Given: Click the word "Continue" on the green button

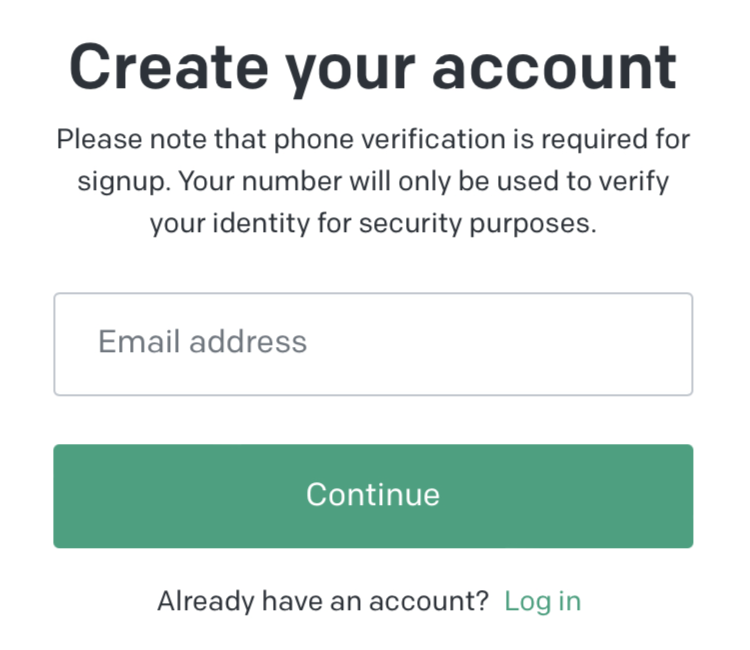Looking at the screenshot, I should [x=372, y=495].
